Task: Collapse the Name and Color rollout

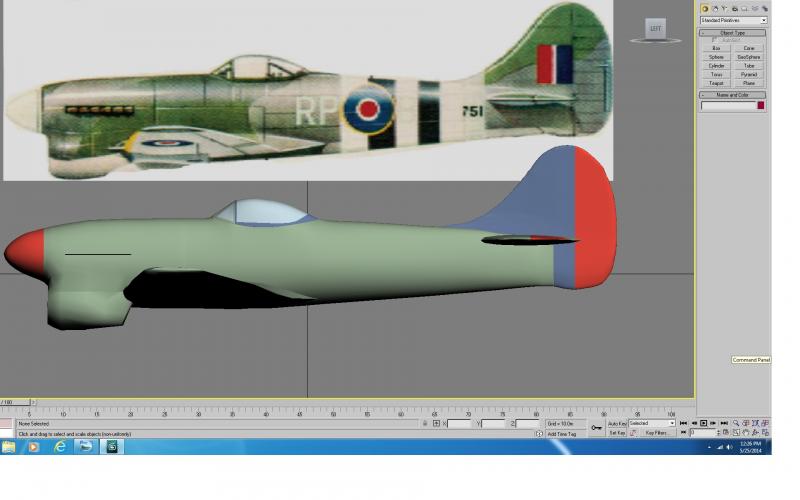Action: (732, 95)
